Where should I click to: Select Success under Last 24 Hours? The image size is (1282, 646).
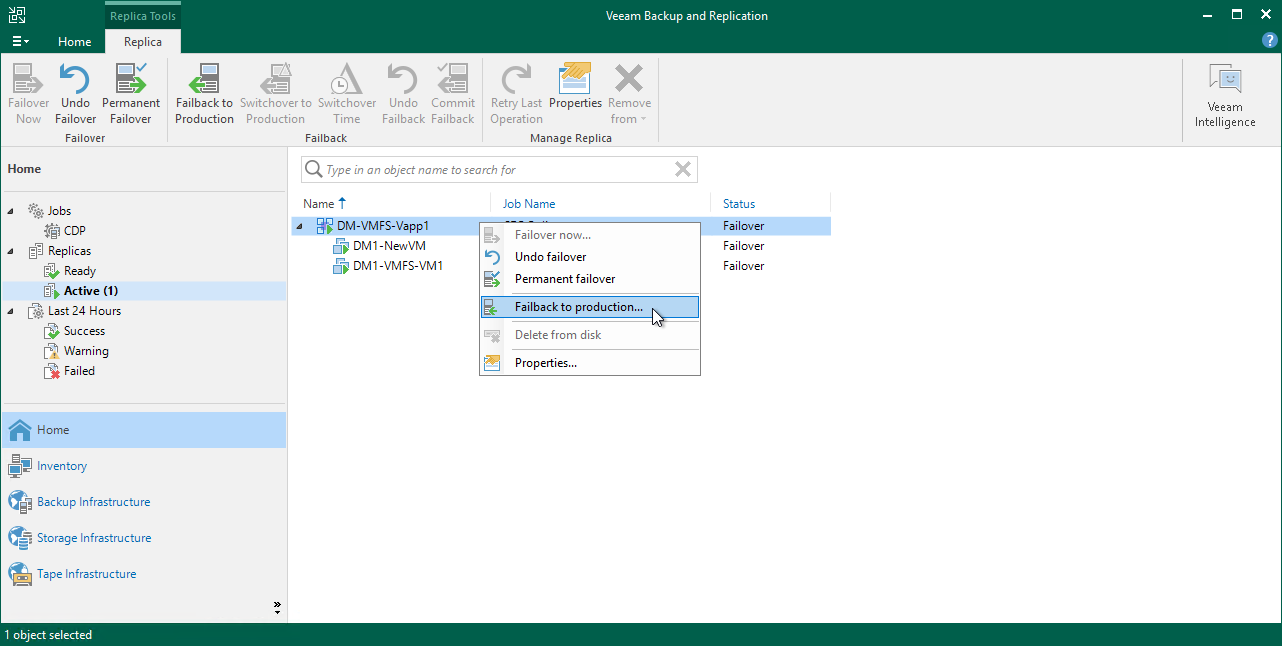(84, 331)
